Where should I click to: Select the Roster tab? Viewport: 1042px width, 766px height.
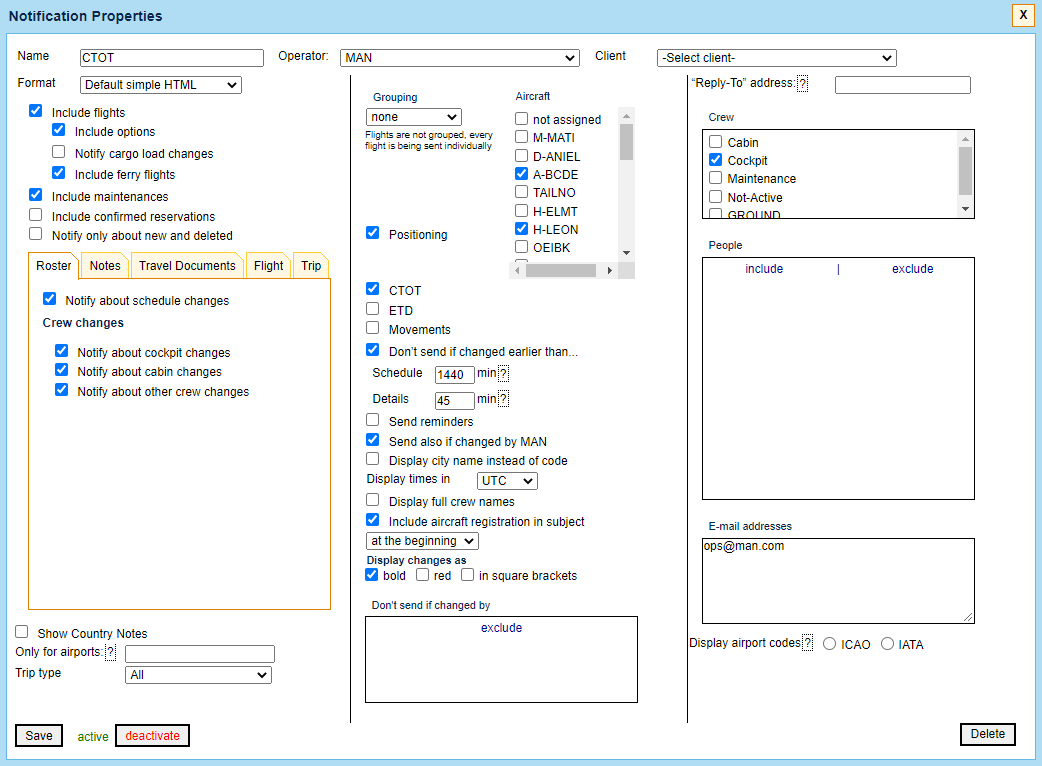pos(54,266)
